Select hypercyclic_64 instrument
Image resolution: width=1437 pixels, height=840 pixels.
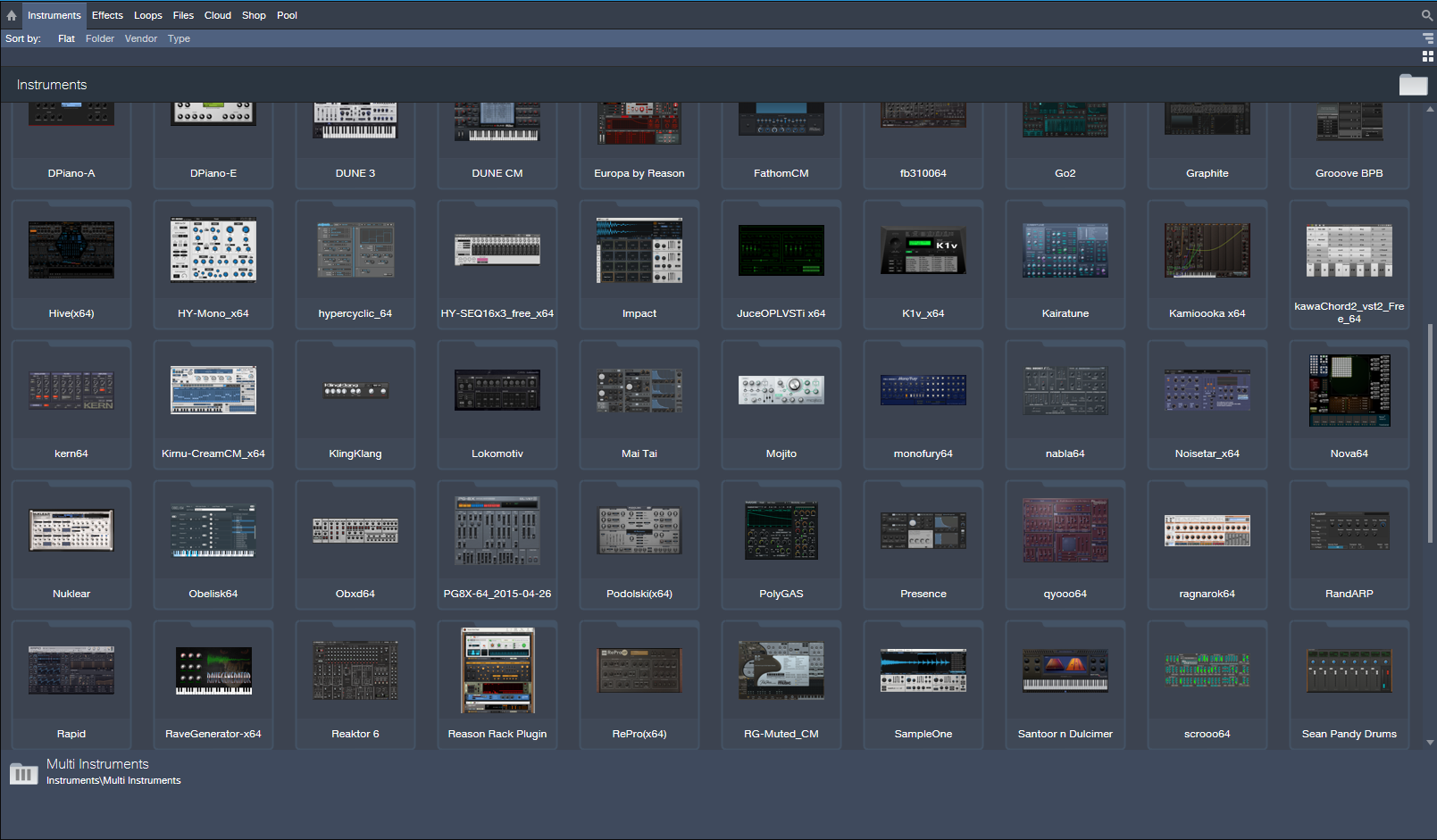coord(355,265)
